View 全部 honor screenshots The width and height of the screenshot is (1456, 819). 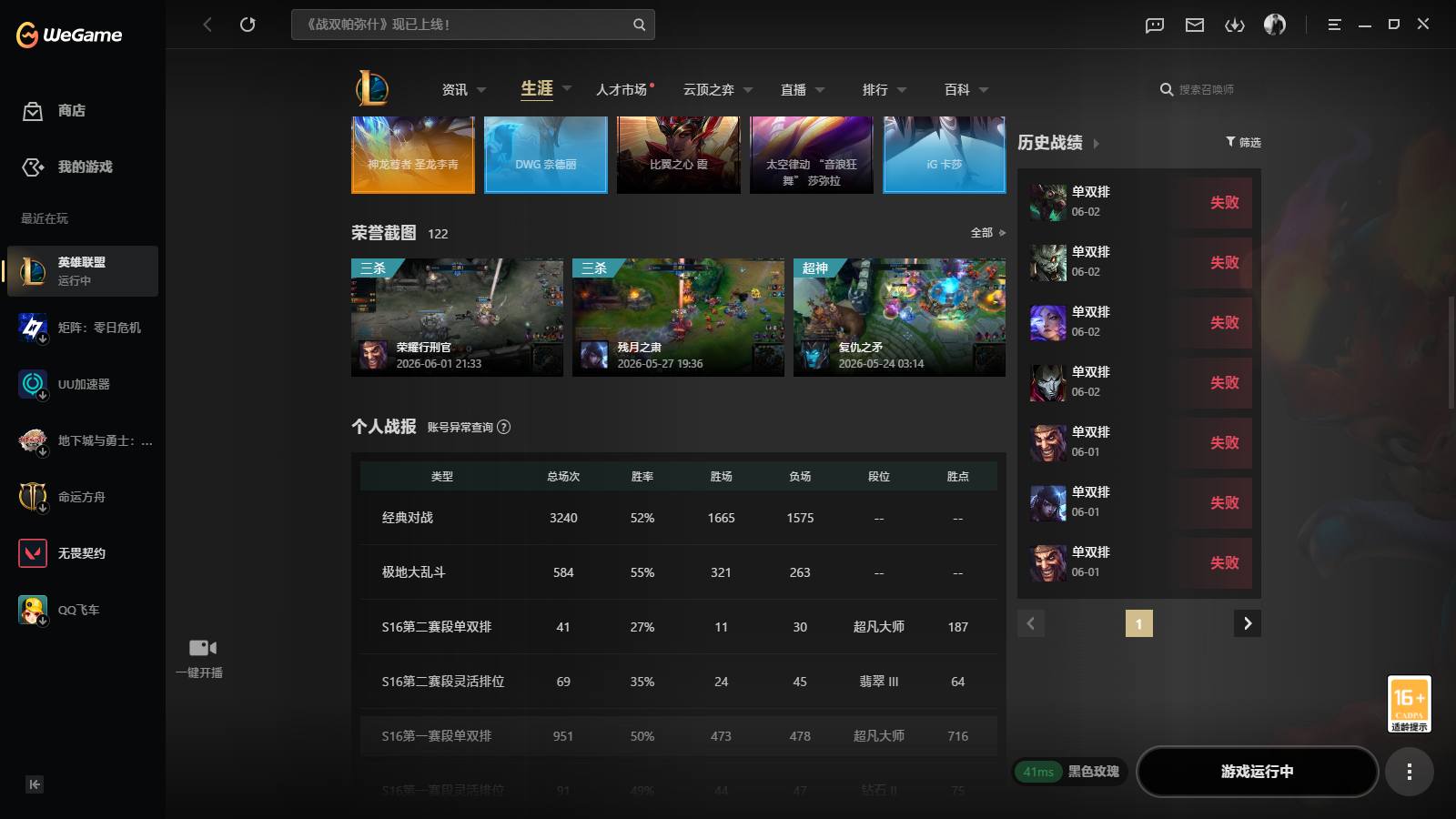pos(987,233)
